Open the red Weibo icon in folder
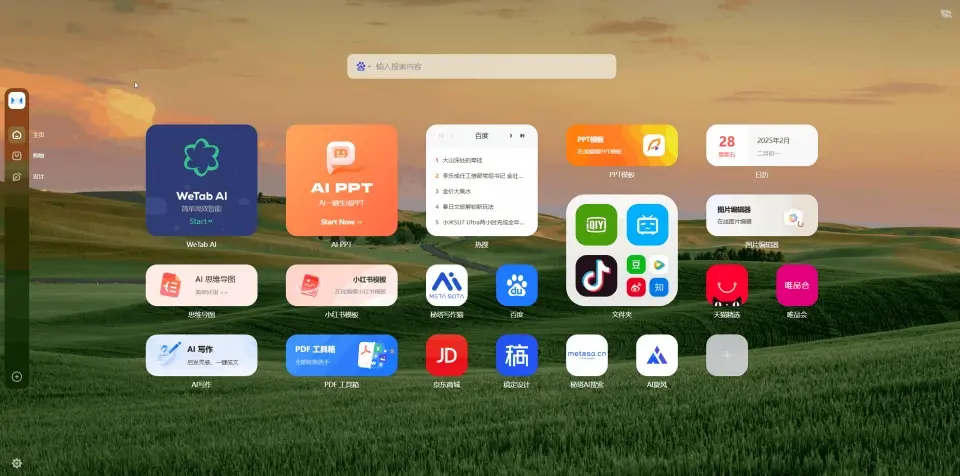960x476 pixels. click(636, 287)
